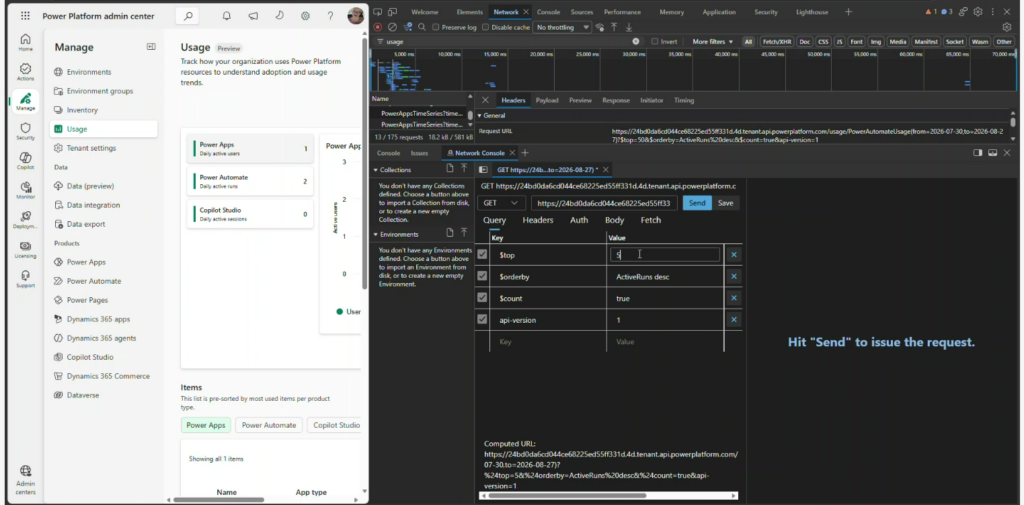Toggle the Disable cache checkbox
The height and width of the screenshot is (505, 1024).
coord(485,27)
